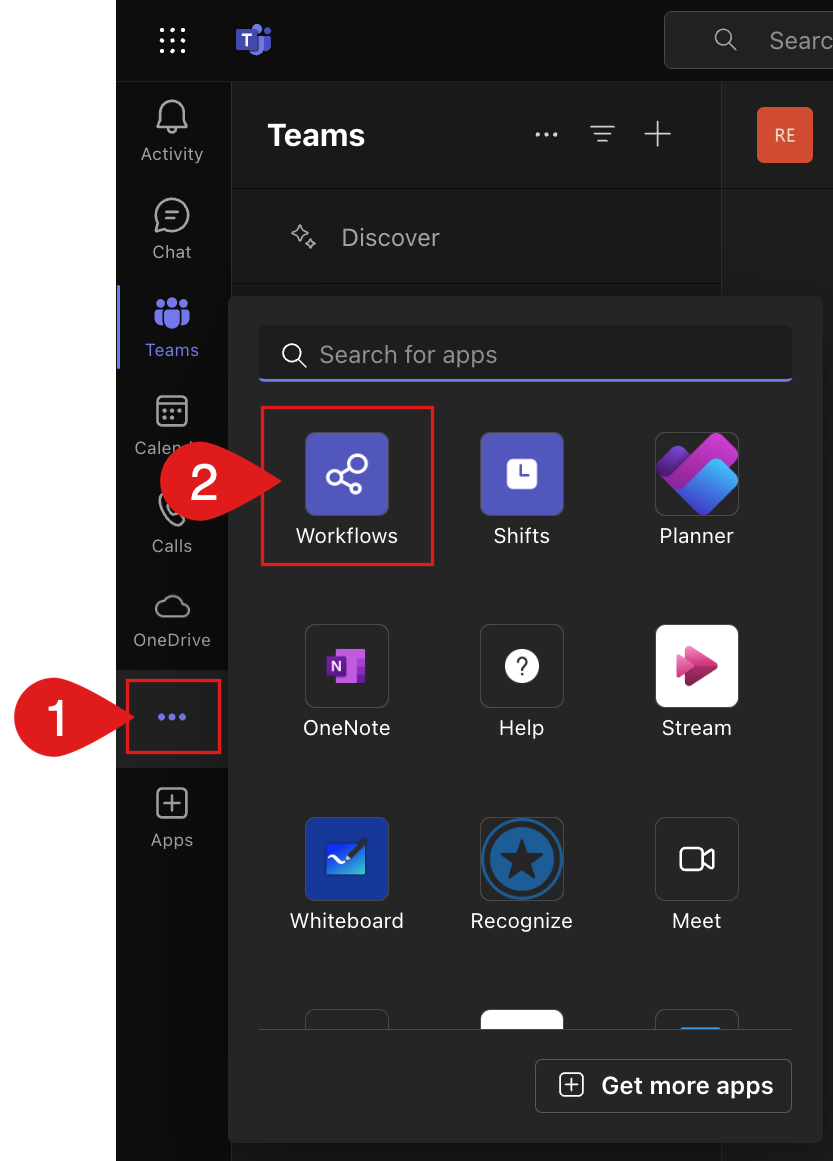Open the Activity tab in sidebar

172,131
